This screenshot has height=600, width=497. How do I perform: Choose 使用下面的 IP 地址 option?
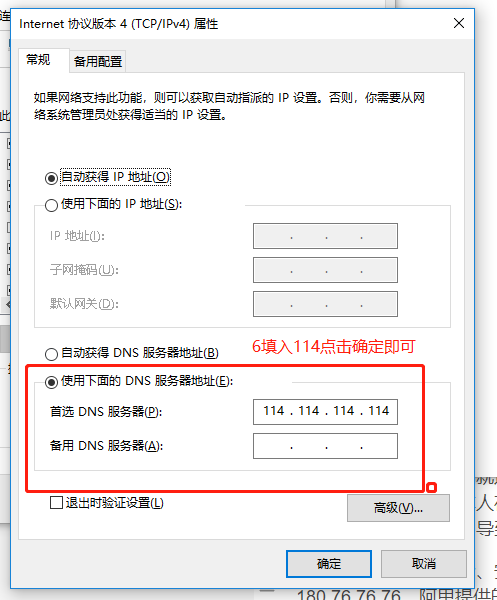coord(51,205)
